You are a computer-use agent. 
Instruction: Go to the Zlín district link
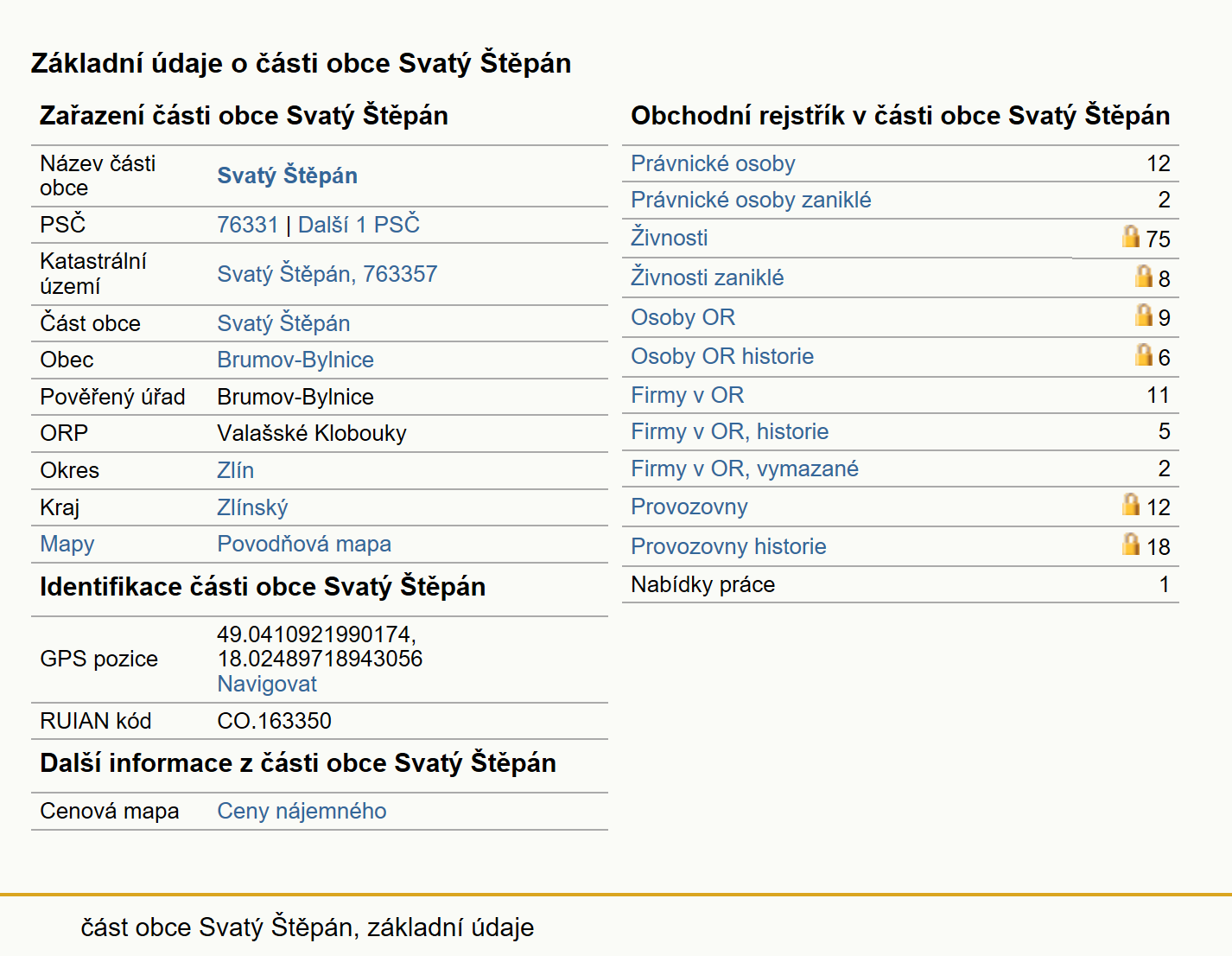click(236, 470)
